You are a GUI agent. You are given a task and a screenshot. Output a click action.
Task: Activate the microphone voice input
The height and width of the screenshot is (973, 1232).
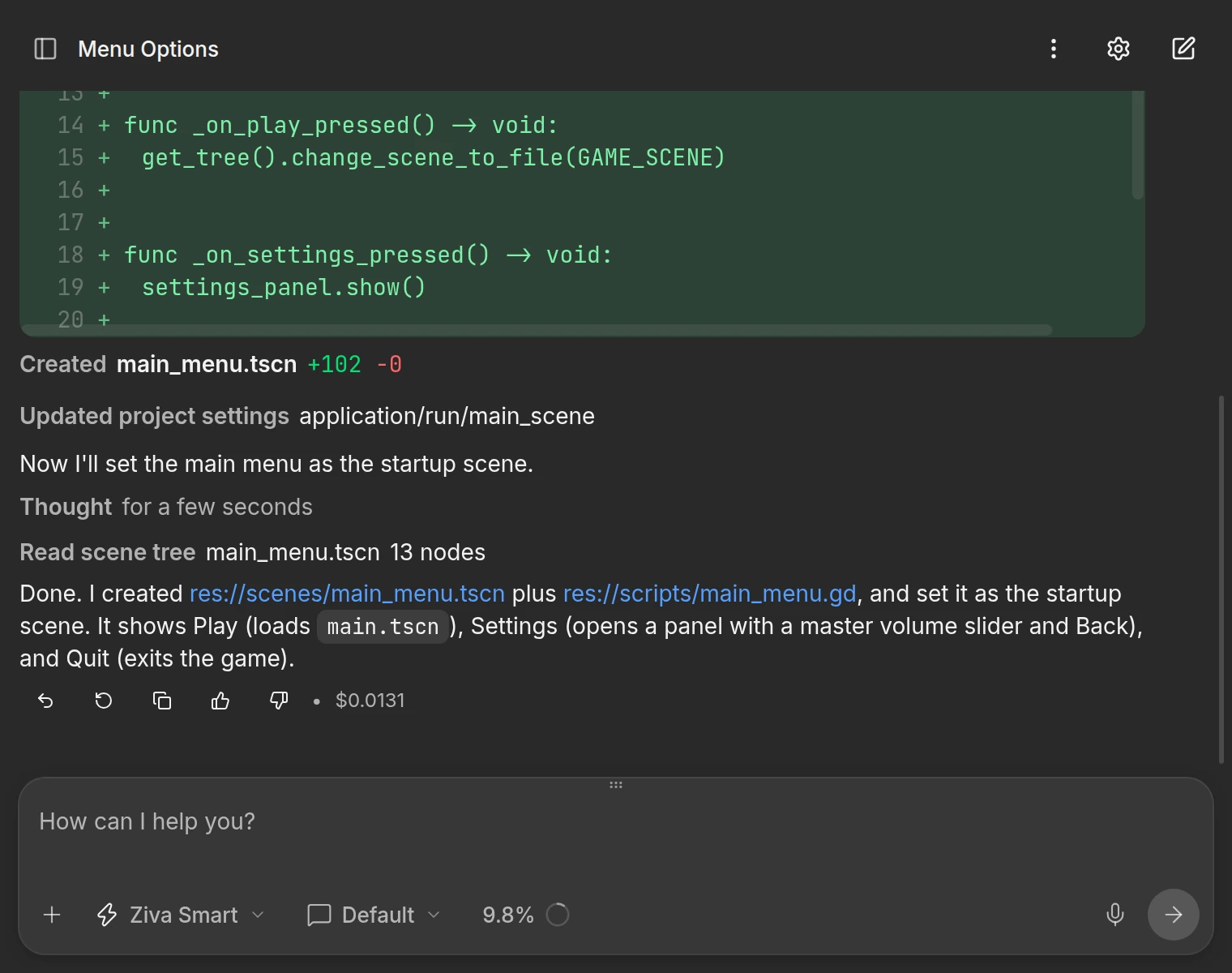pyautogui.click(x=1115, y=915)
